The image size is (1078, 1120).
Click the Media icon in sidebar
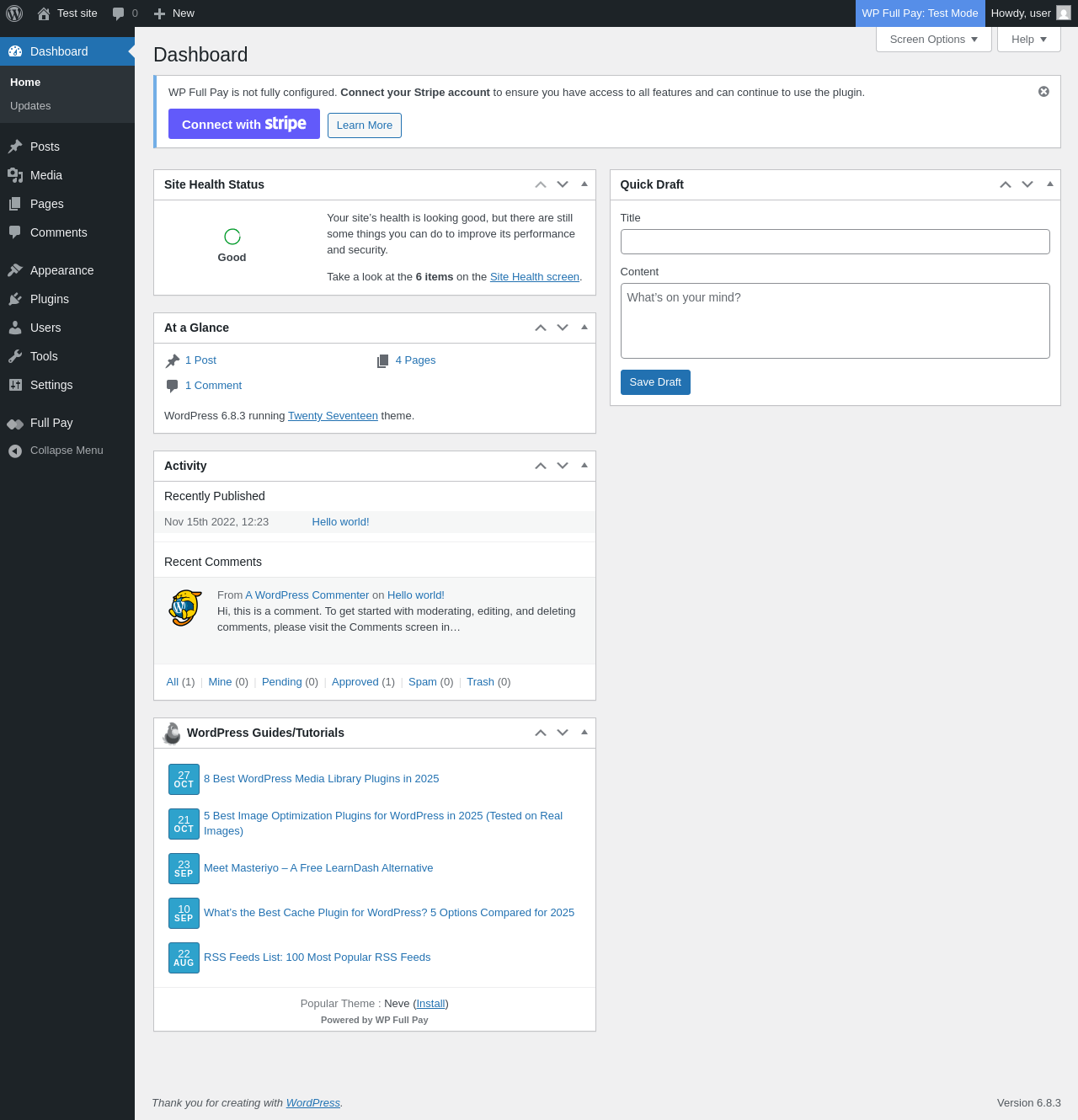[x=15, y=175]
